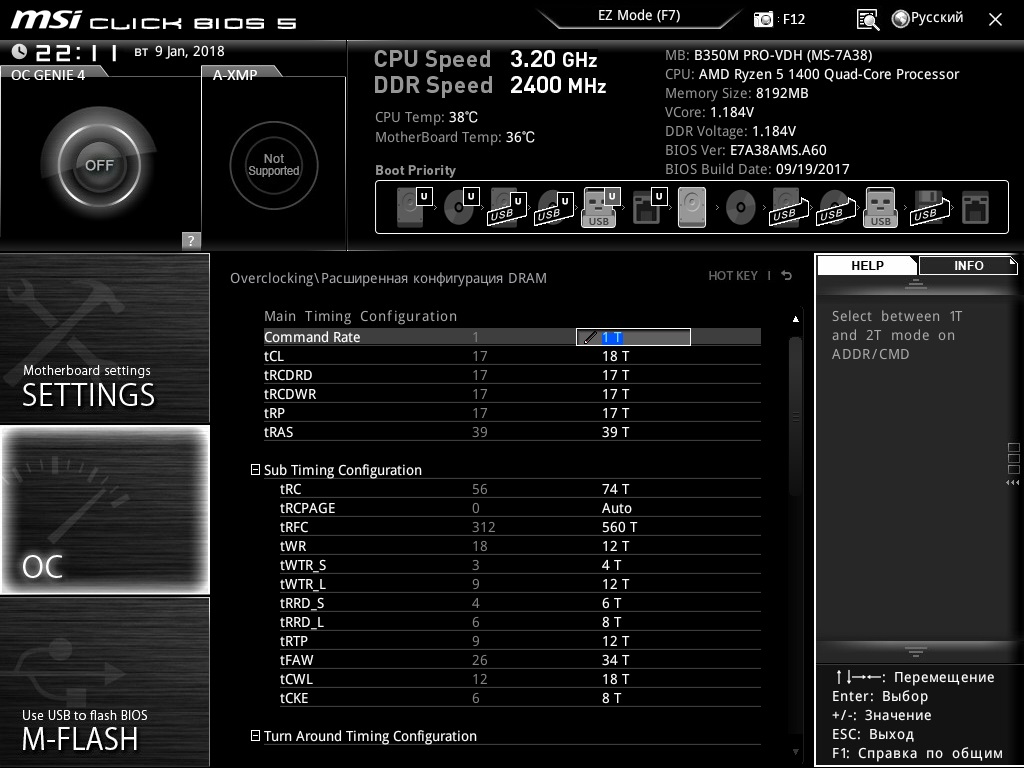Click scrollbar up arrow in timing list

click(x=795, y=319)
